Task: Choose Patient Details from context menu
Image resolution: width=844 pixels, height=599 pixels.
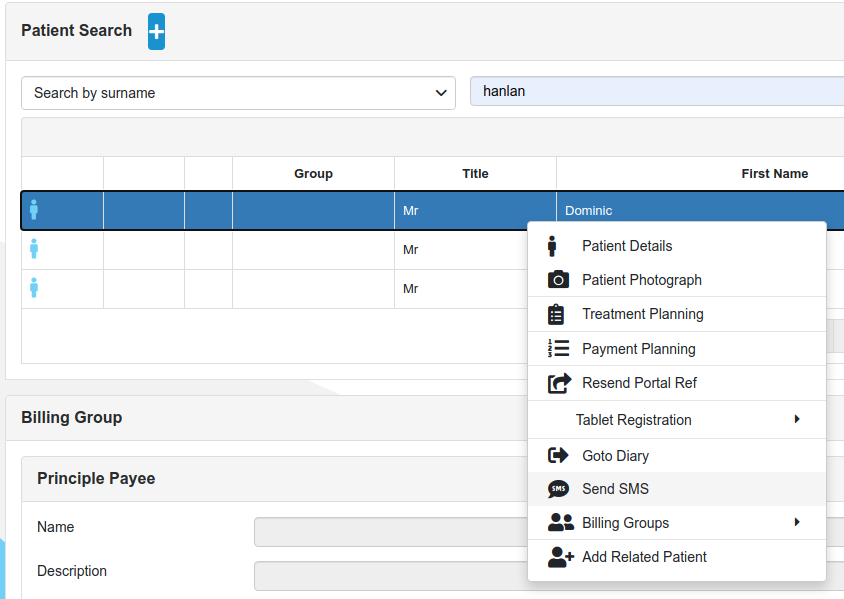Action: pos(677,246)
